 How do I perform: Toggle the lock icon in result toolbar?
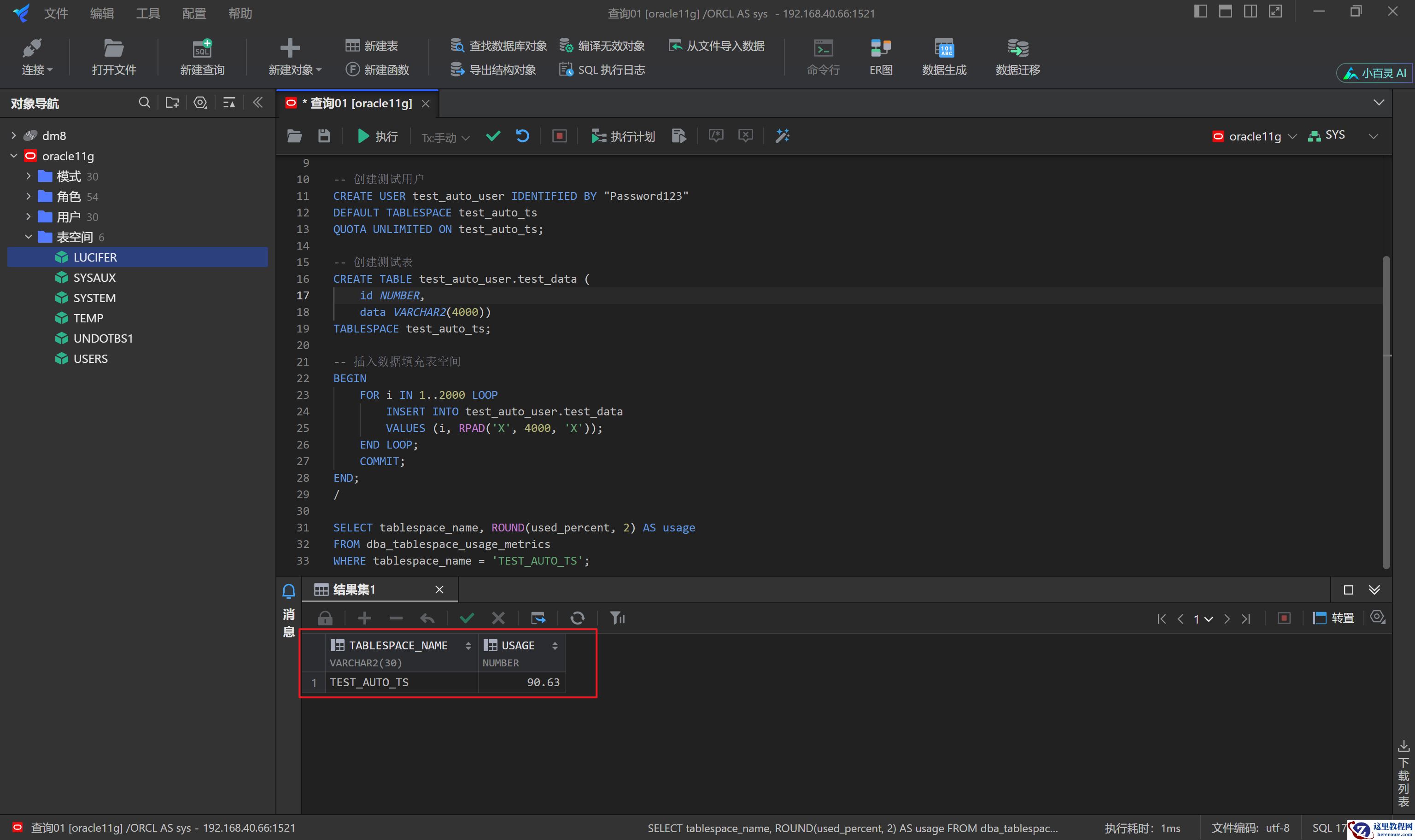[325, 618]
